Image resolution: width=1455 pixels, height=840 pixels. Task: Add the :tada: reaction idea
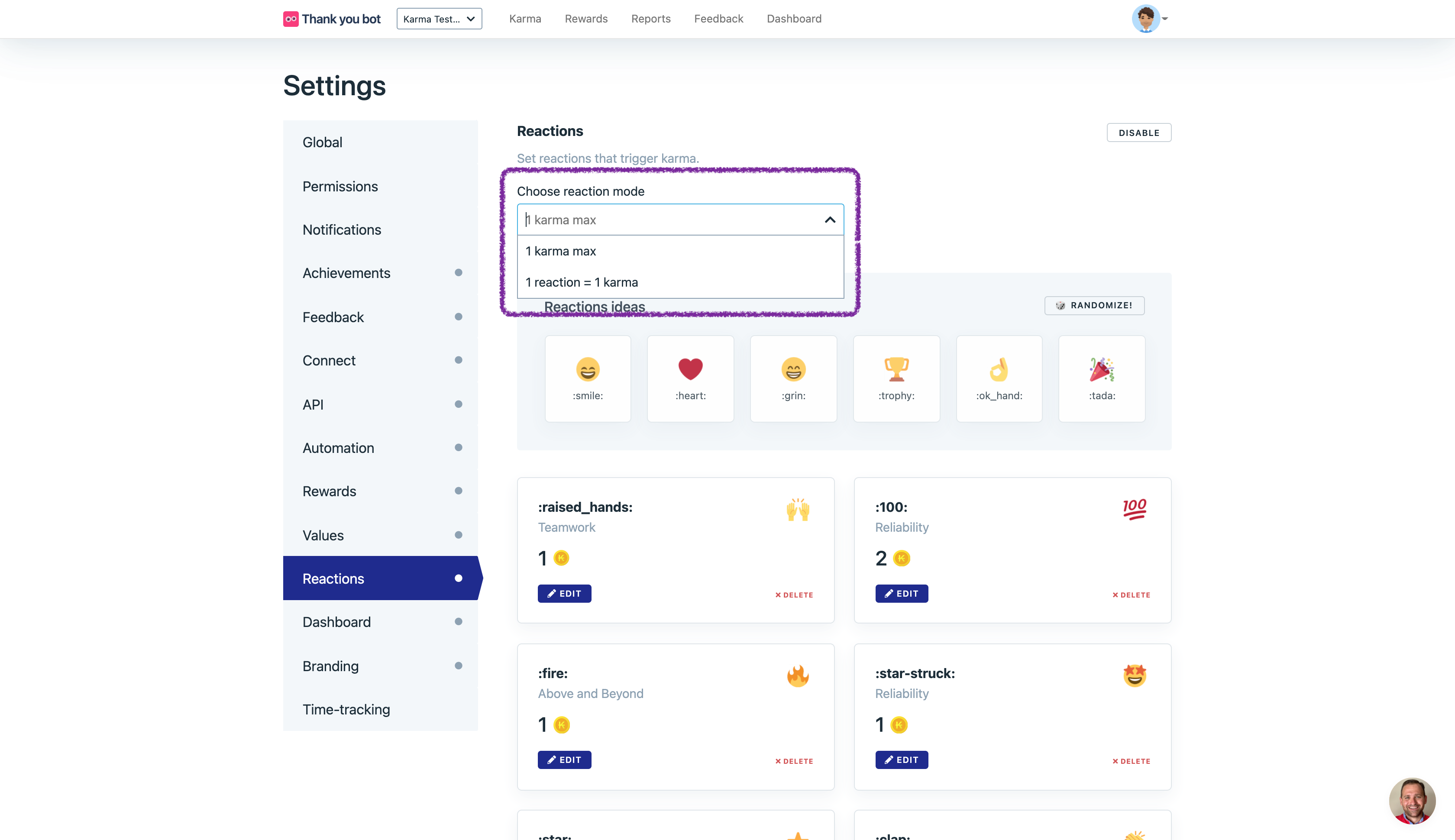pyautogui.click(x=1101, y=378)
